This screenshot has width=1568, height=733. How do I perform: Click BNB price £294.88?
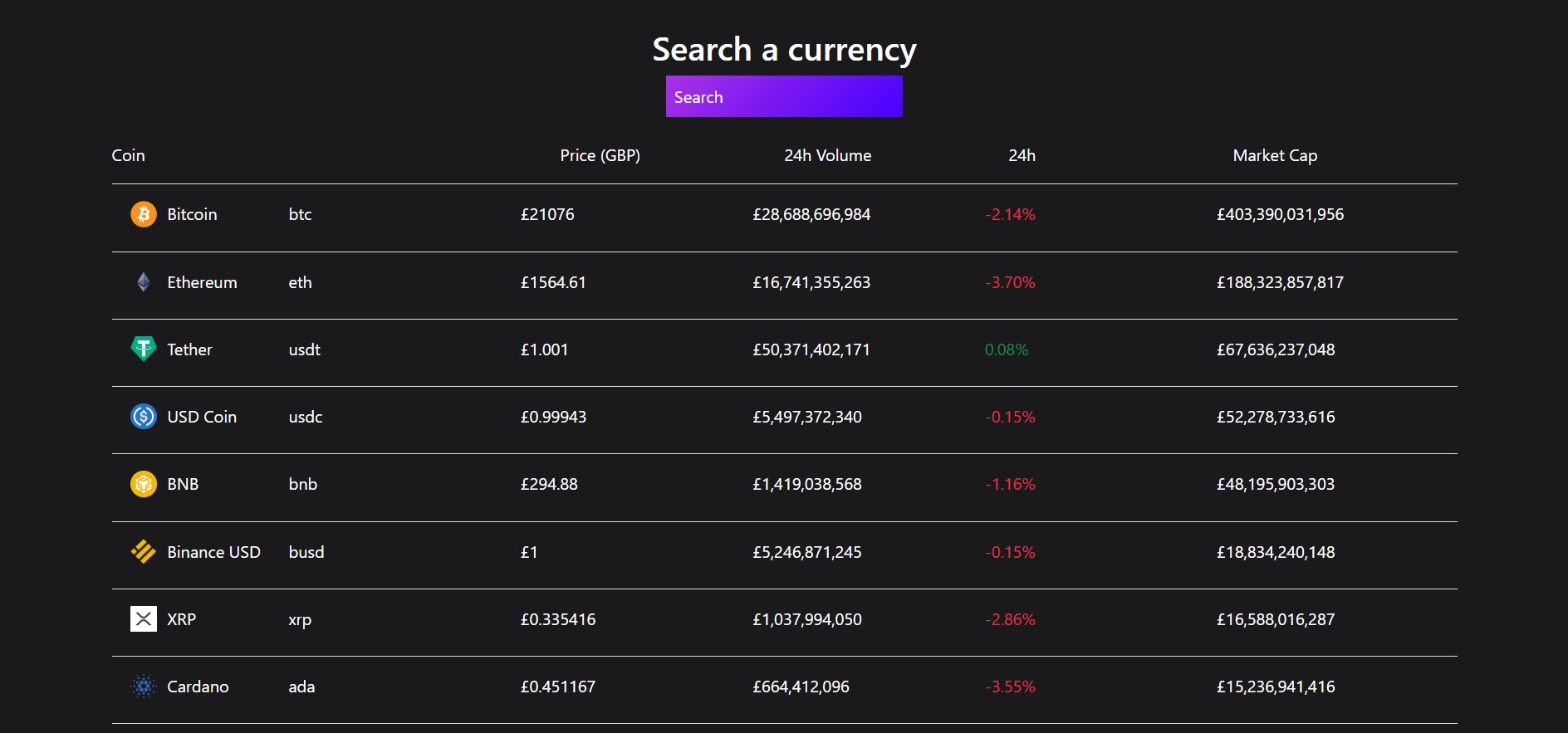[x=549, y=484]
